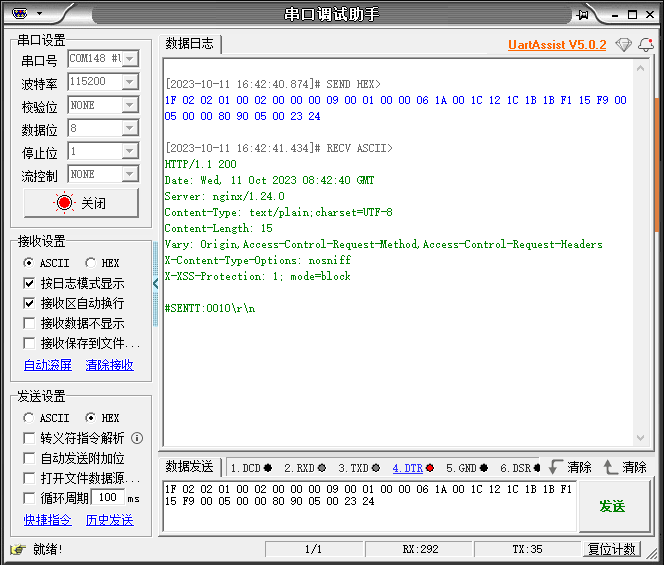Click inside the hex send data box

(x=369, y=506)
